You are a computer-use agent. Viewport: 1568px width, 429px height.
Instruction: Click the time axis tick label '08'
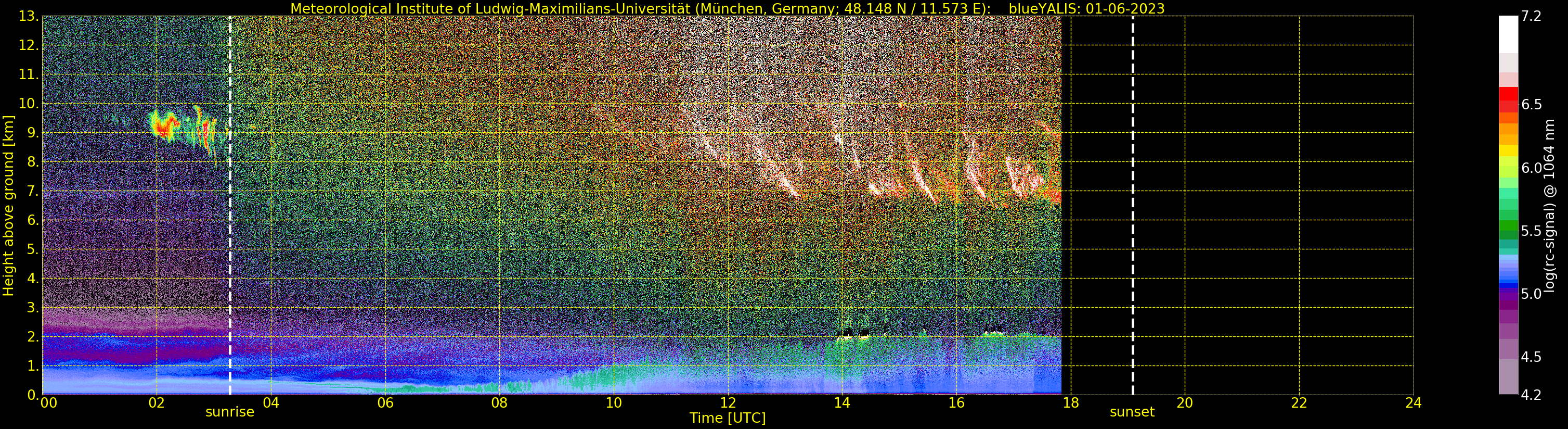tap(499, 403)
